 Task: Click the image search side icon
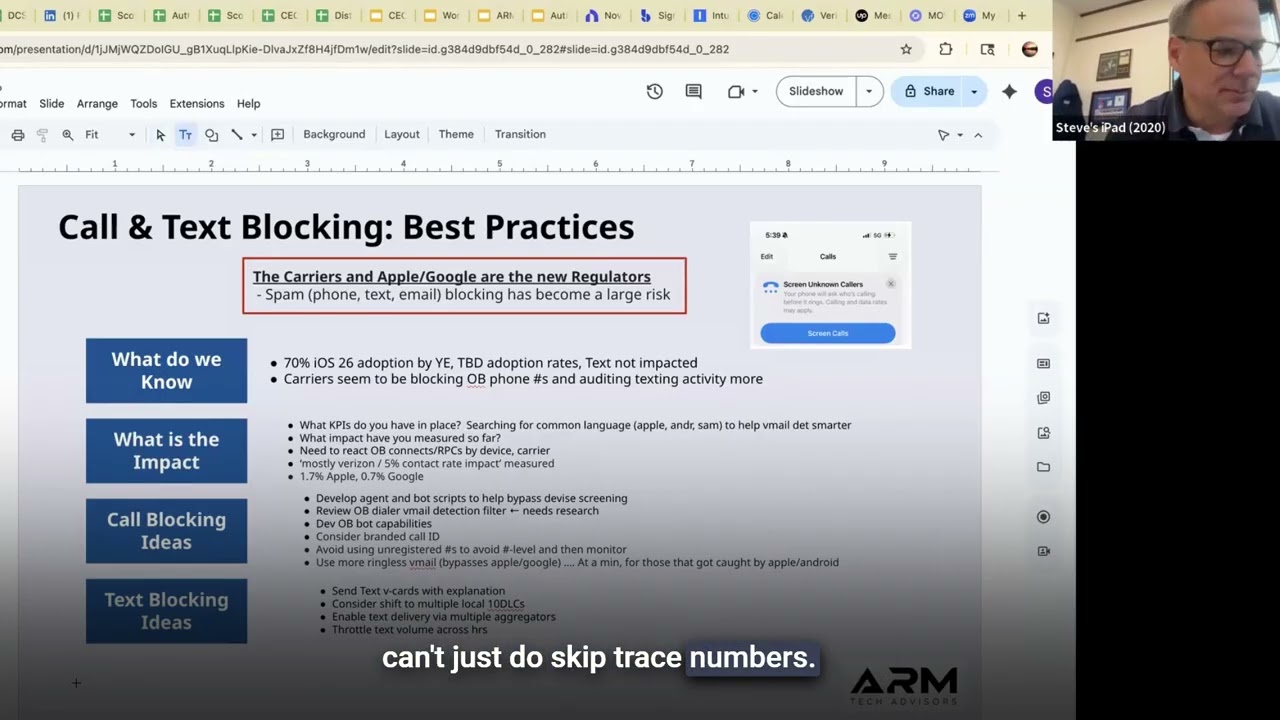(x=1043, y=433)
